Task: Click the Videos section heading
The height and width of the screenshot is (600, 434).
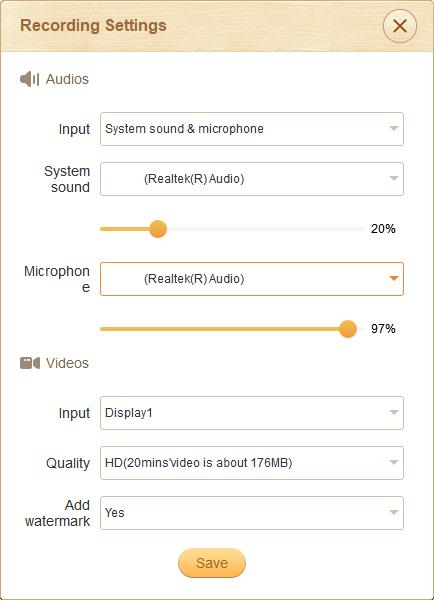Action: 67,363
